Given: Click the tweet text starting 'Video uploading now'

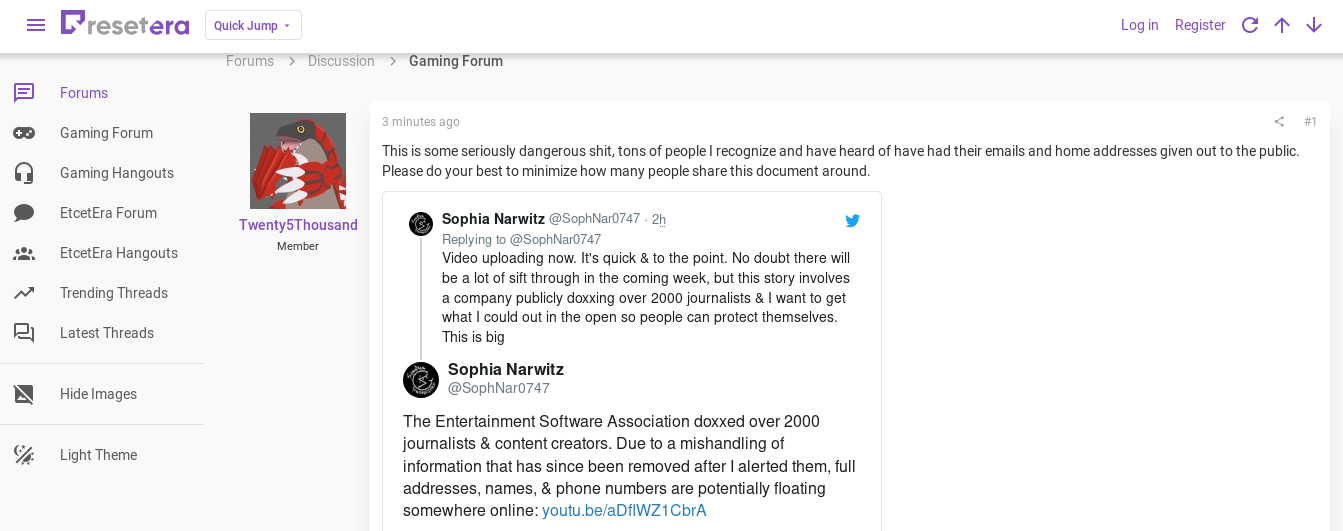Looking at the screenshot, I should [x=646, y=298].
